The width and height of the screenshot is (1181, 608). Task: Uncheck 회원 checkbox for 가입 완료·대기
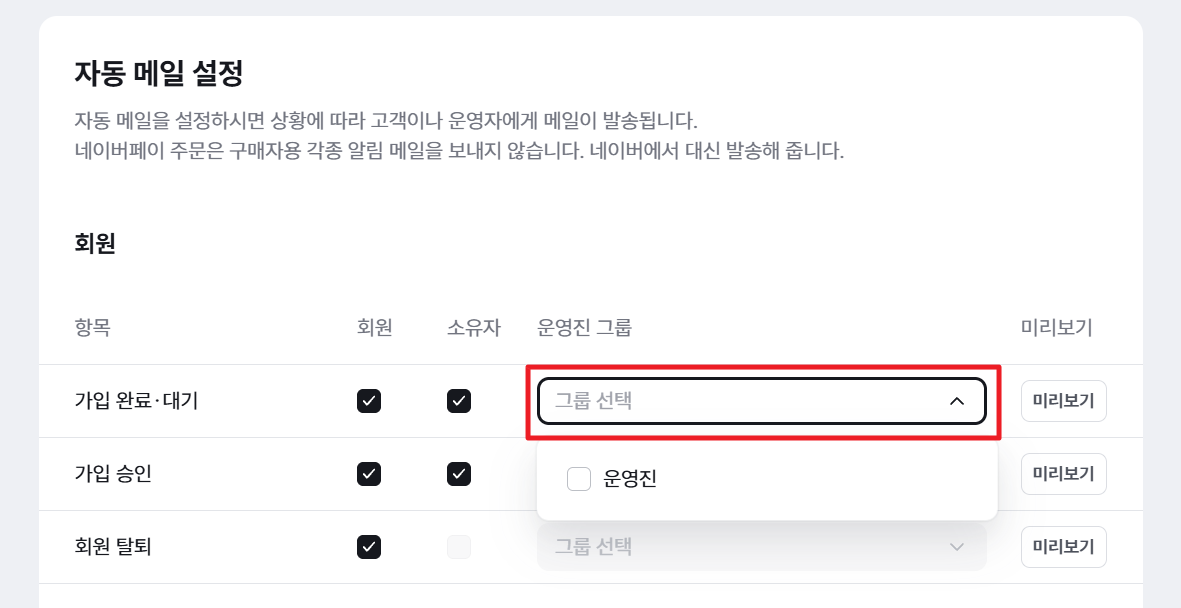369,401
